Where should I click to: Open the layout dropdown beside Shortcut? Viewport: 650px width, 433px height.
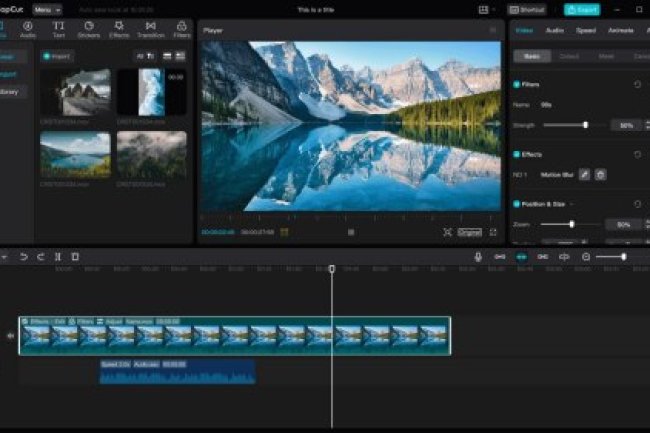487,9
